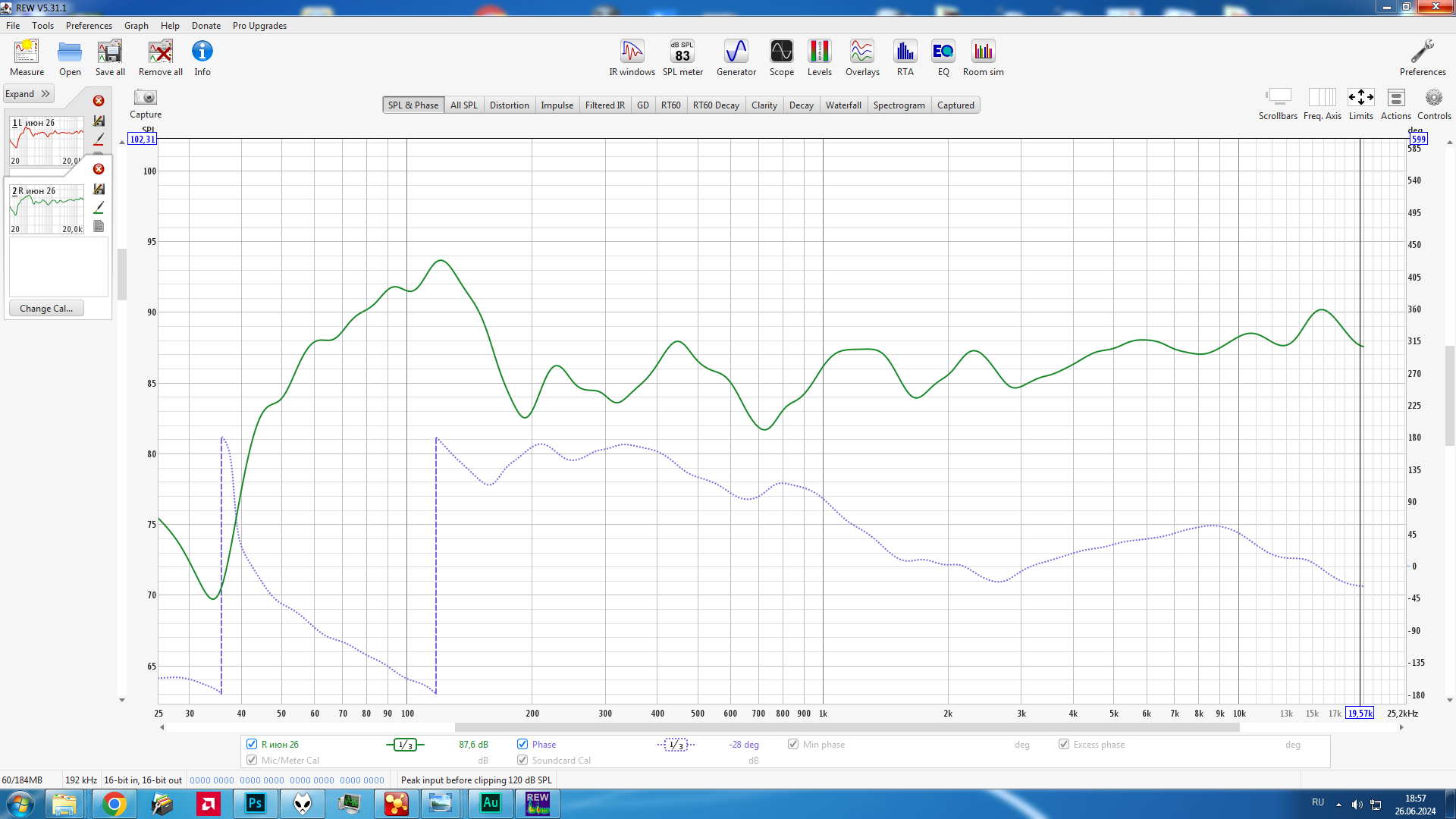Open Phase trace 1/3 smoothing selector
The height and width of the screenshot is (819, 1456).
click(x=676, y=745)
